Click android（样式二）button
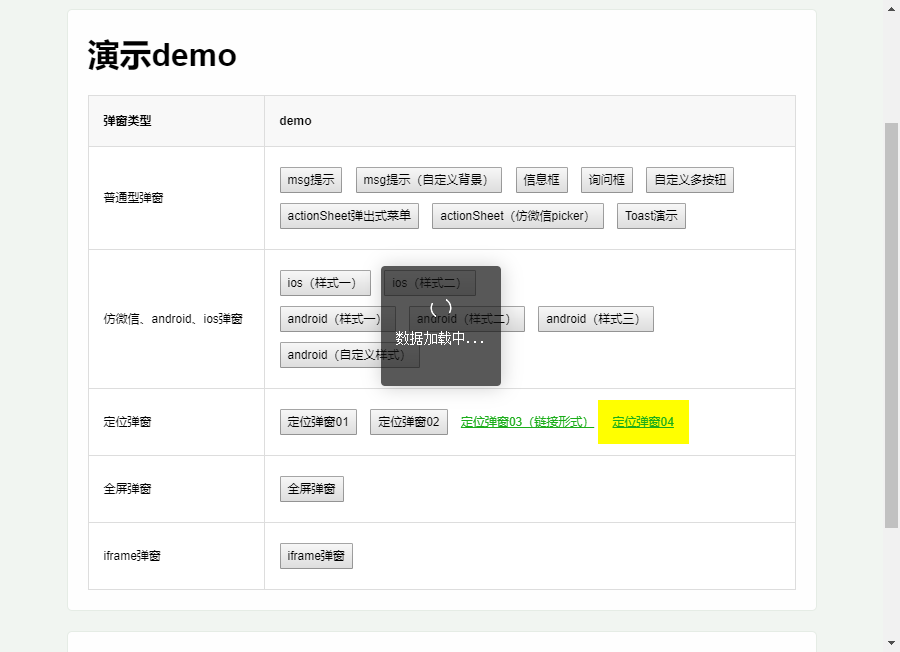This screenshot has width=900, height=652. pyautogui.click(x=467, y=319)
